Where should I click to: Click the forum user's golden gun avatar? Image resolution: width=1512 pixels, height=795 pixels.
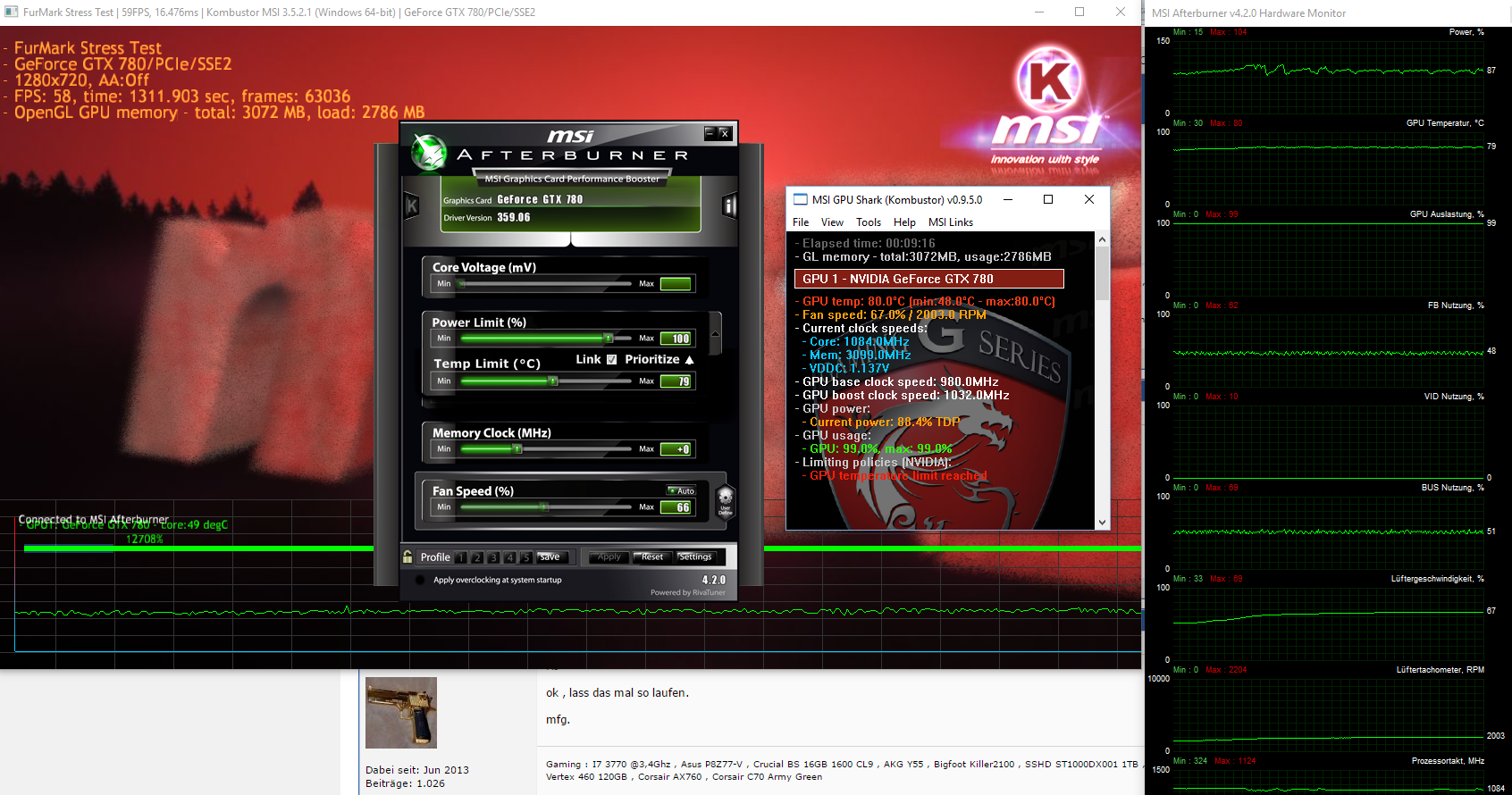[401, 713]
